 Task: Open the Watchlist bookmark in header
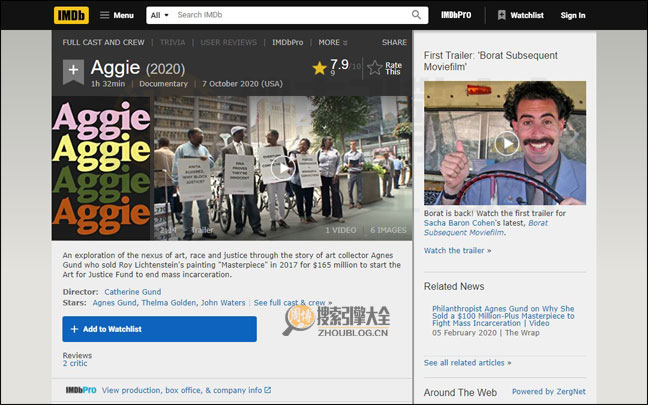[x=520, y=15]
